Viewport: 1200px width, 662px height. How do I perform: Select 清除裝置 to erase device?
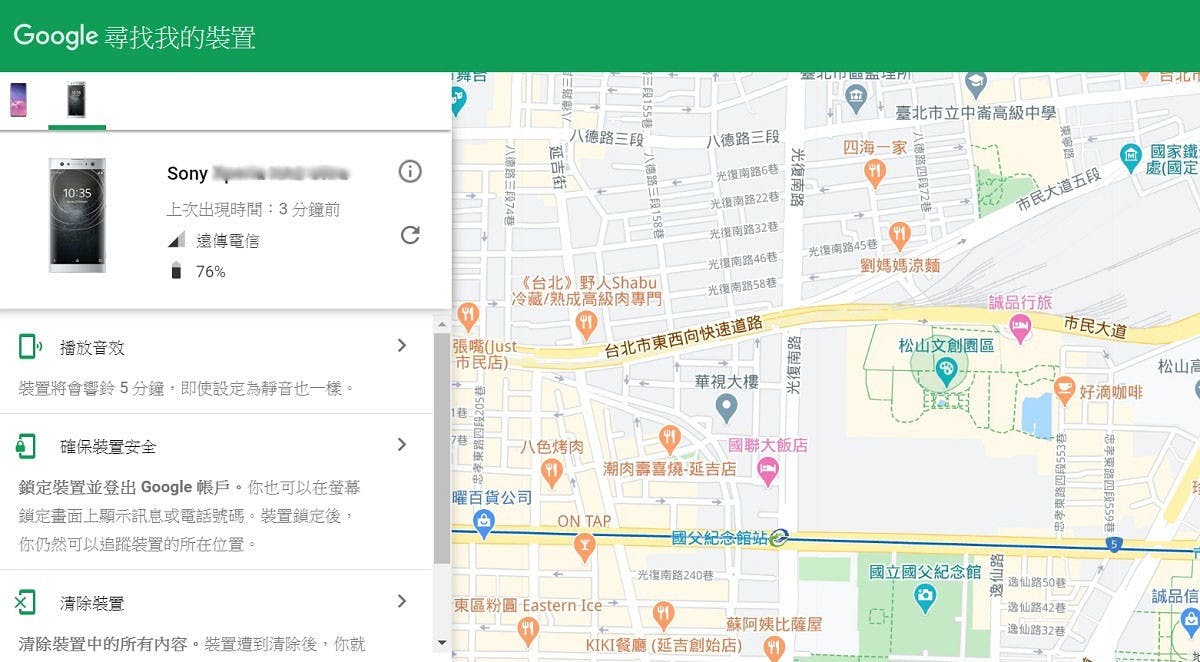point(92,604)
